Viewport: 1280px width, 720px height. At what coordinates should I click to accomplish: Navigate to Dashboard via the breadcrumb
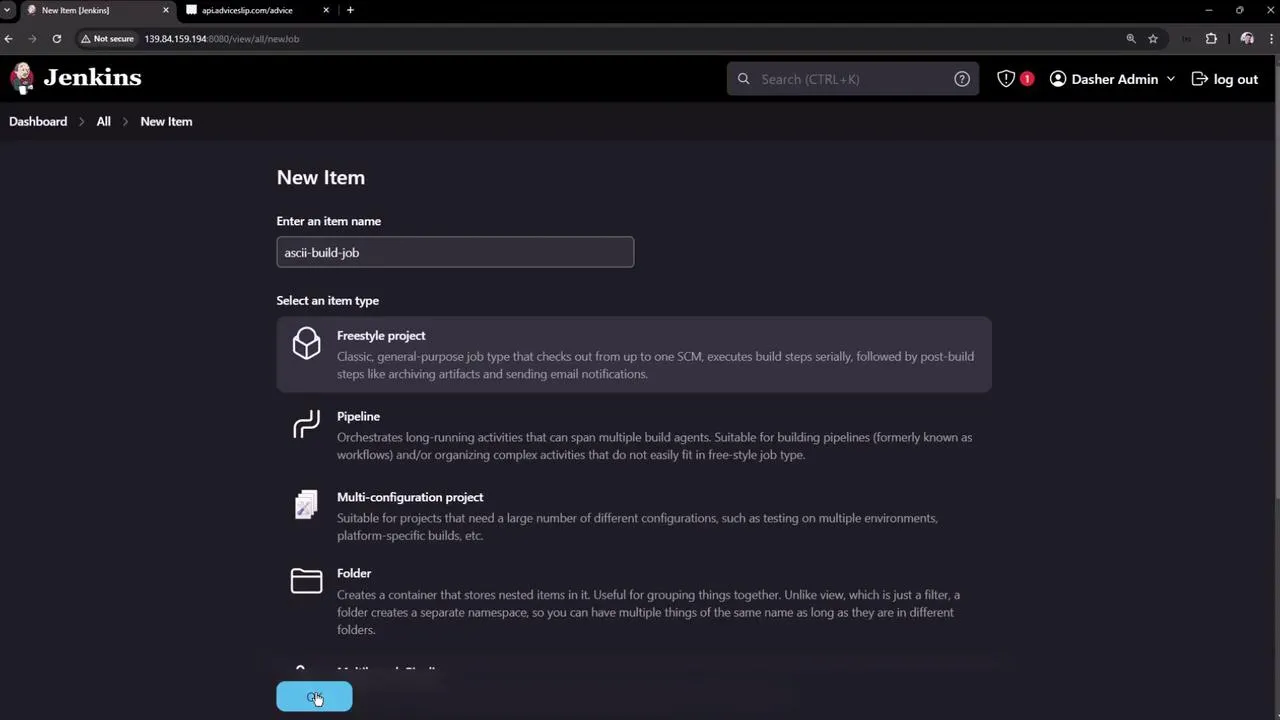[38, 121]
